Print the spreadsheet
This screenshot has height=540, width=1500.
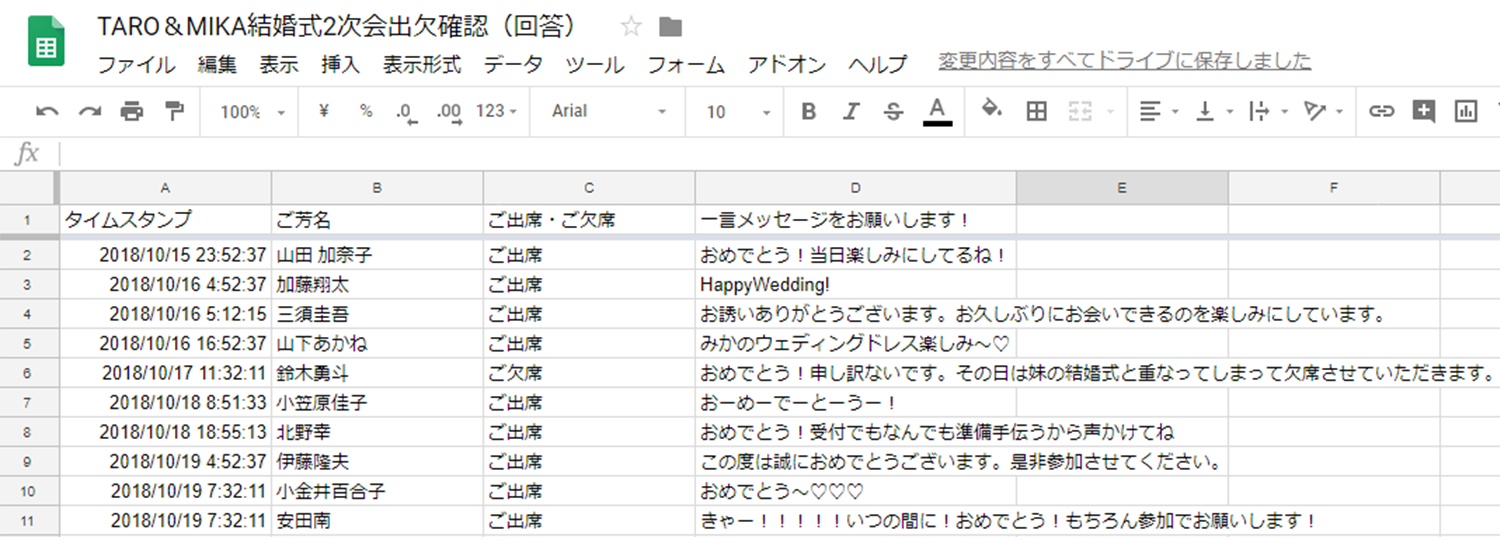point(132,111)
